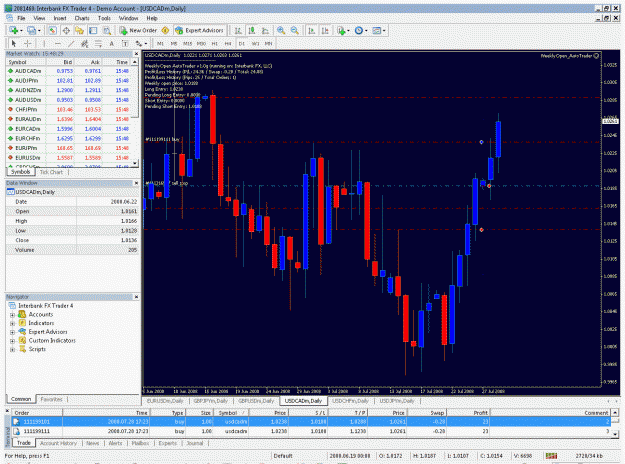Switch to the Tick Chart tab
This screenshot has width=625, height=464.
pyautogui.click(x=51, y=172)
